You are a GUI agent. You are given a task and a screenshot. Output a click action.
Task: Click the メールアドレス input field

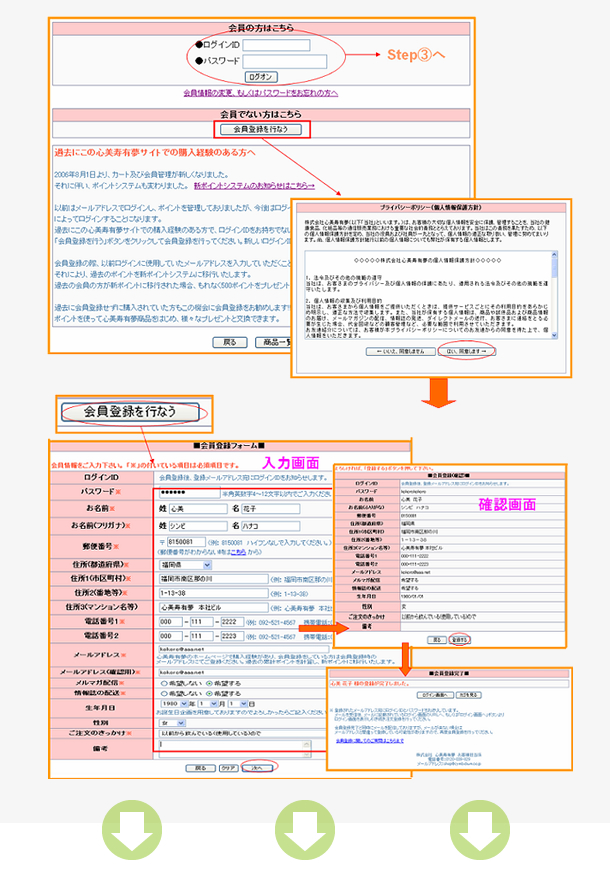[244, 648]
